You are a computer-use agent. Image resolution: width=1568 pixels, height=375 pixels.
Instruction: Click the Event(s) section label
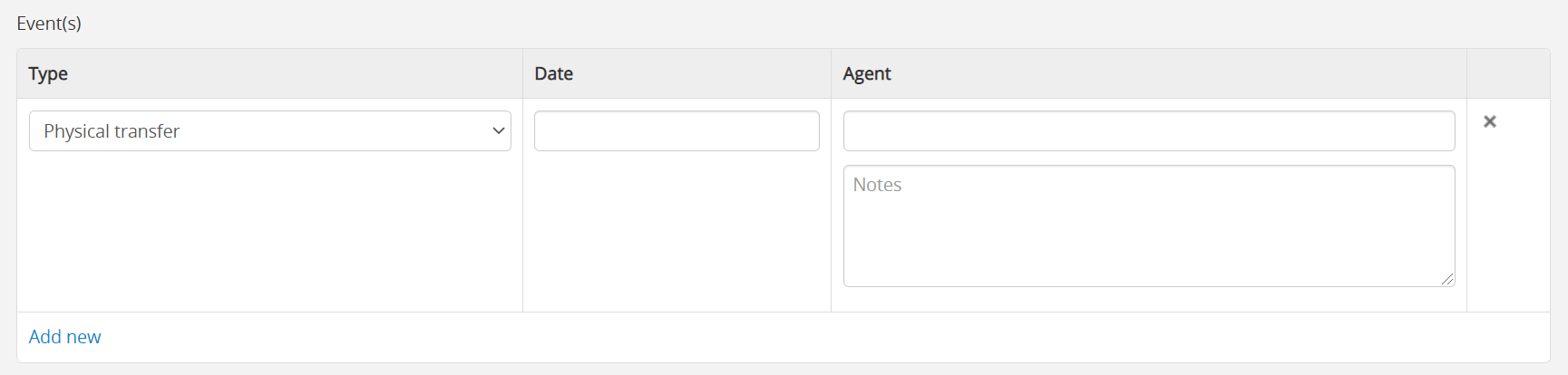[x=49, y=24]
